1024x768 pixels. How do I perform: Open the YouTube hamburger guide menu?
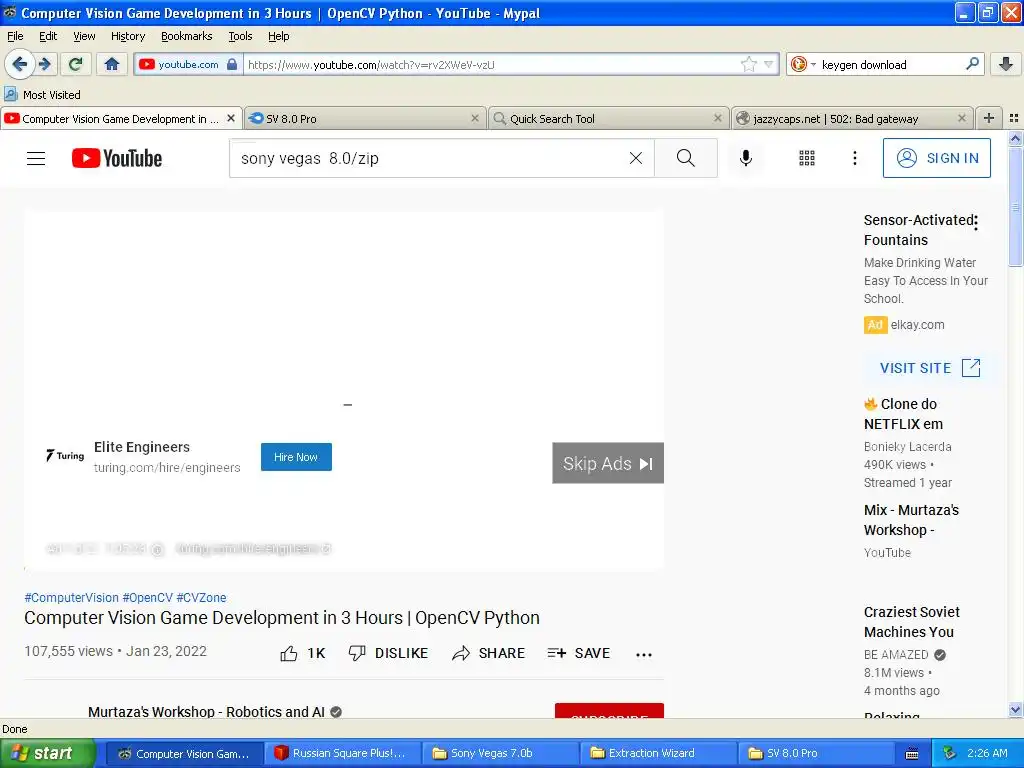point(36,158)
